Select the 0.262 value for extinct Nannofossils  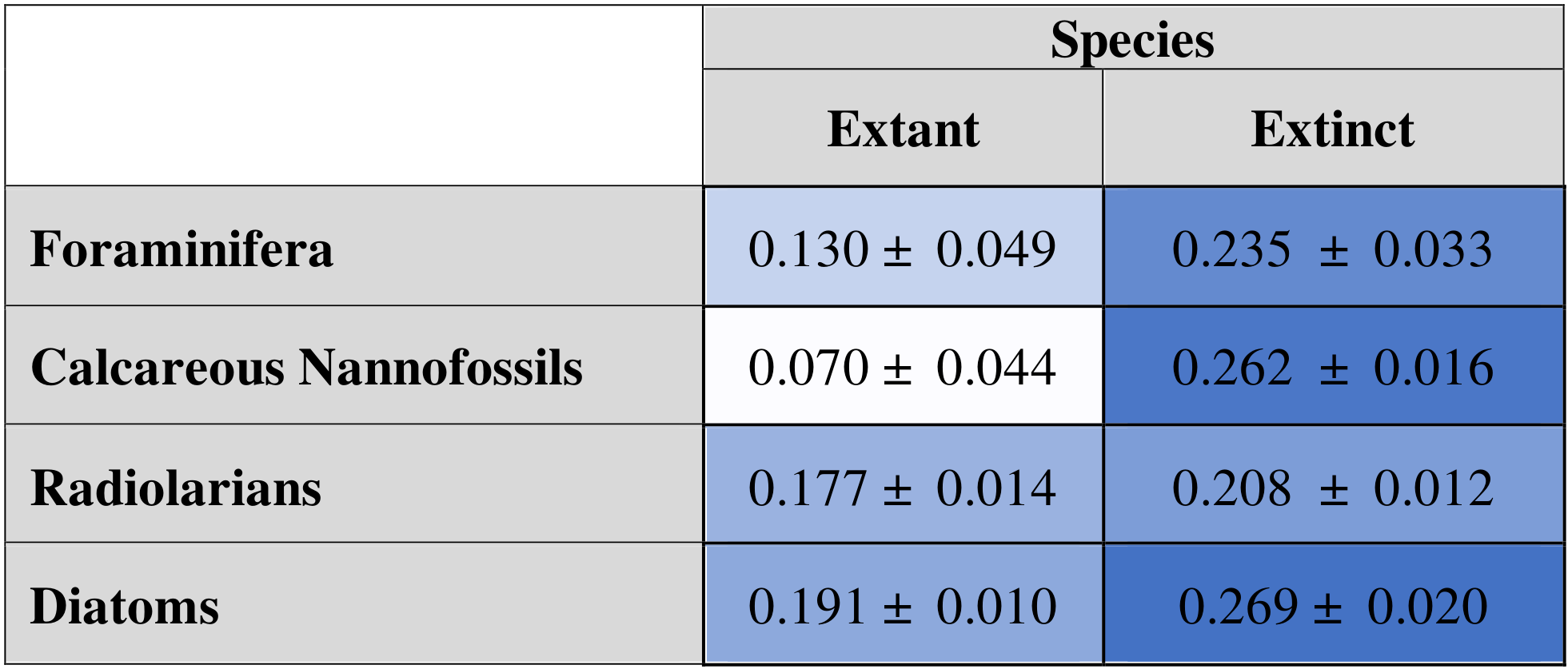(x=1231, y=368)
